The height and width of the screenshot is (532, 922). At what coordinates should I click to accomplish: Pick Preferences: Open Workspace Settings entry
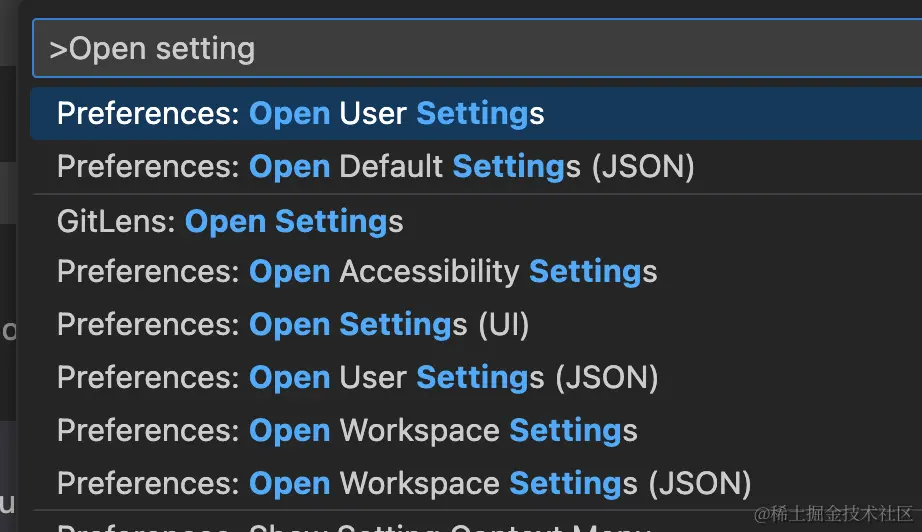coord(347,431)
